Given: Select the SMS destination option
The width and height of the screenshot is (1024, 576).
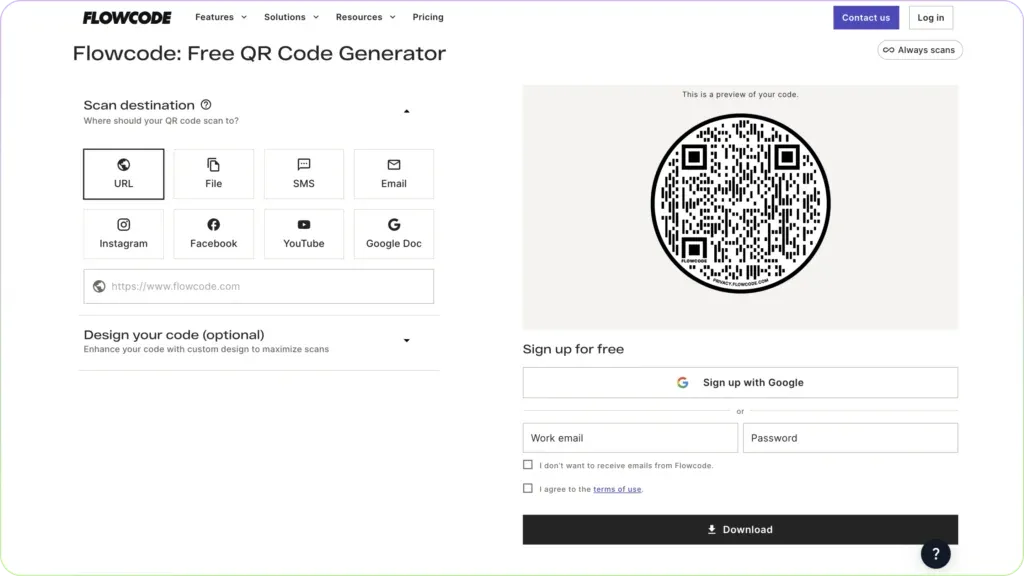Looking at the screenshot, I should click(303, 173).
